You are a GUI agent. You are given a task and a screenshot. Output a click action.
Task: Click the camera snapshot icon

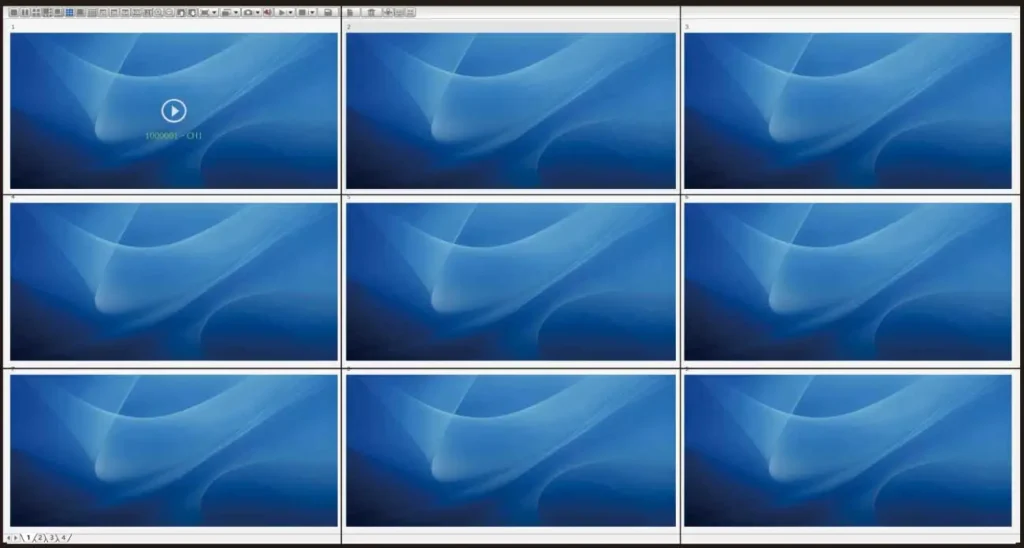point(248,12)
